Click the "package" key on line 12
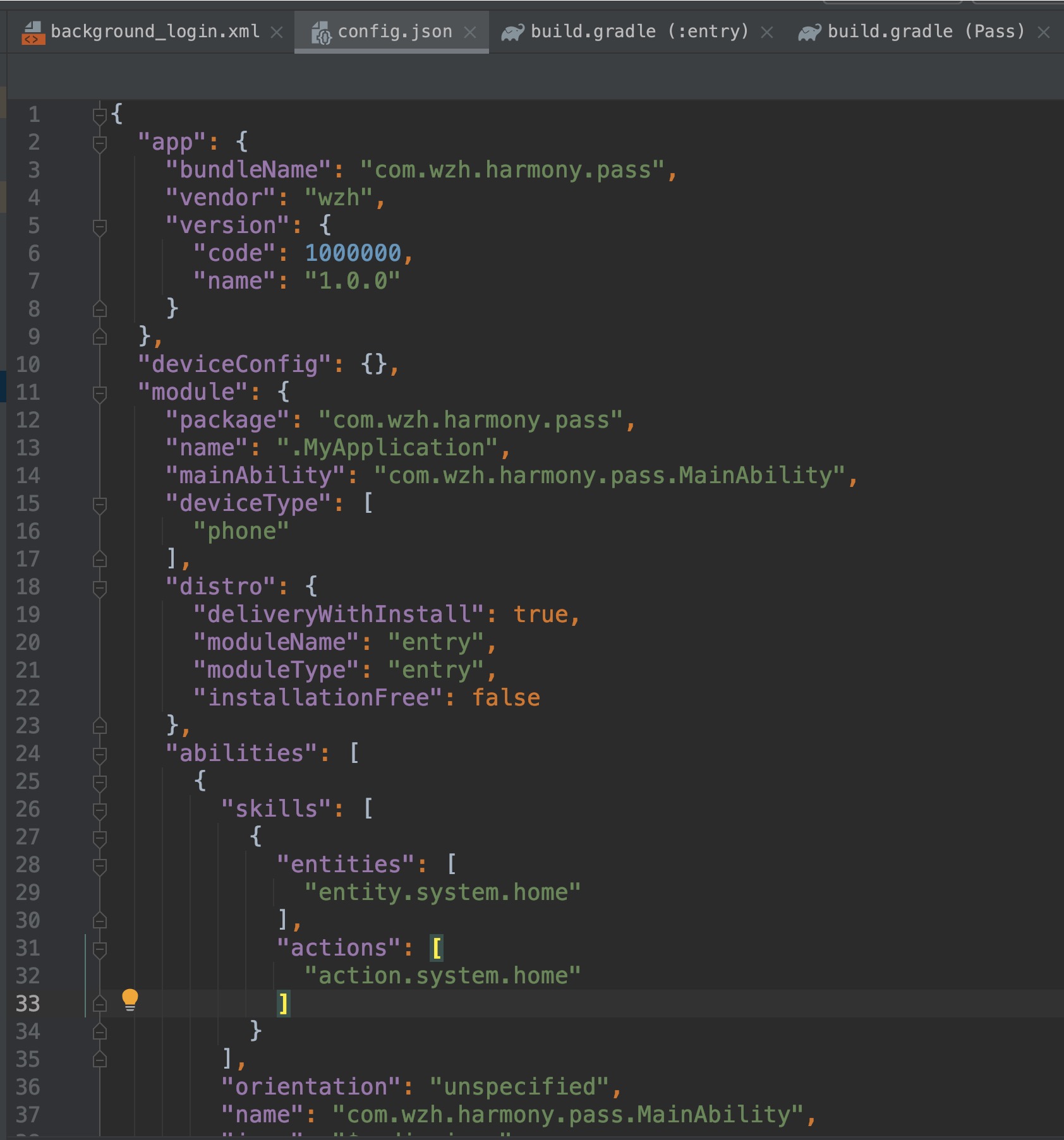1064x1140 pixels. [x=227, y=420]
